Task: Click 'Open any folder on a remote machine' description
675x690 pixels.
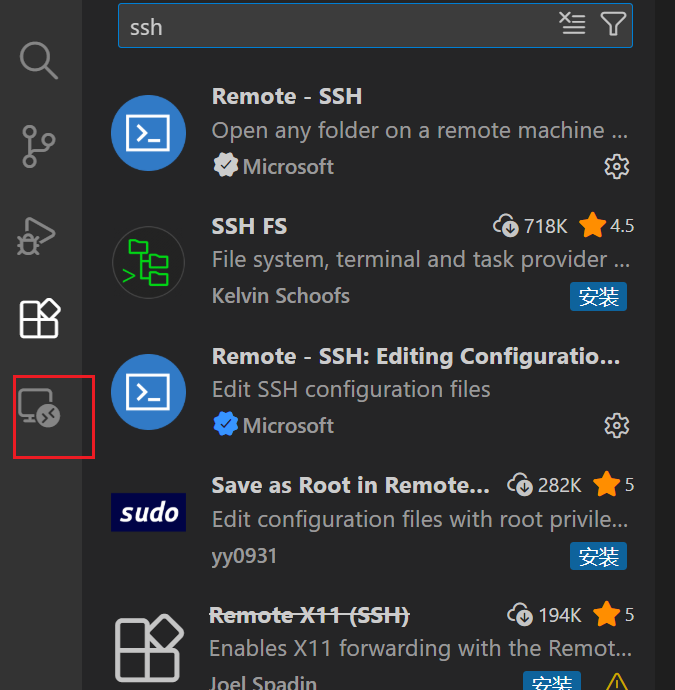Action: pyautogui.click(x=420, y=131)
